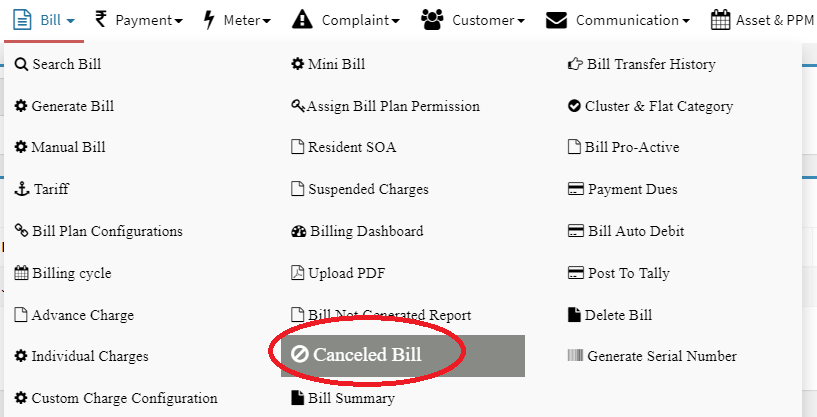817x417 pixels.
Task: Open the Bill Summary menu item
Action: 350,398
